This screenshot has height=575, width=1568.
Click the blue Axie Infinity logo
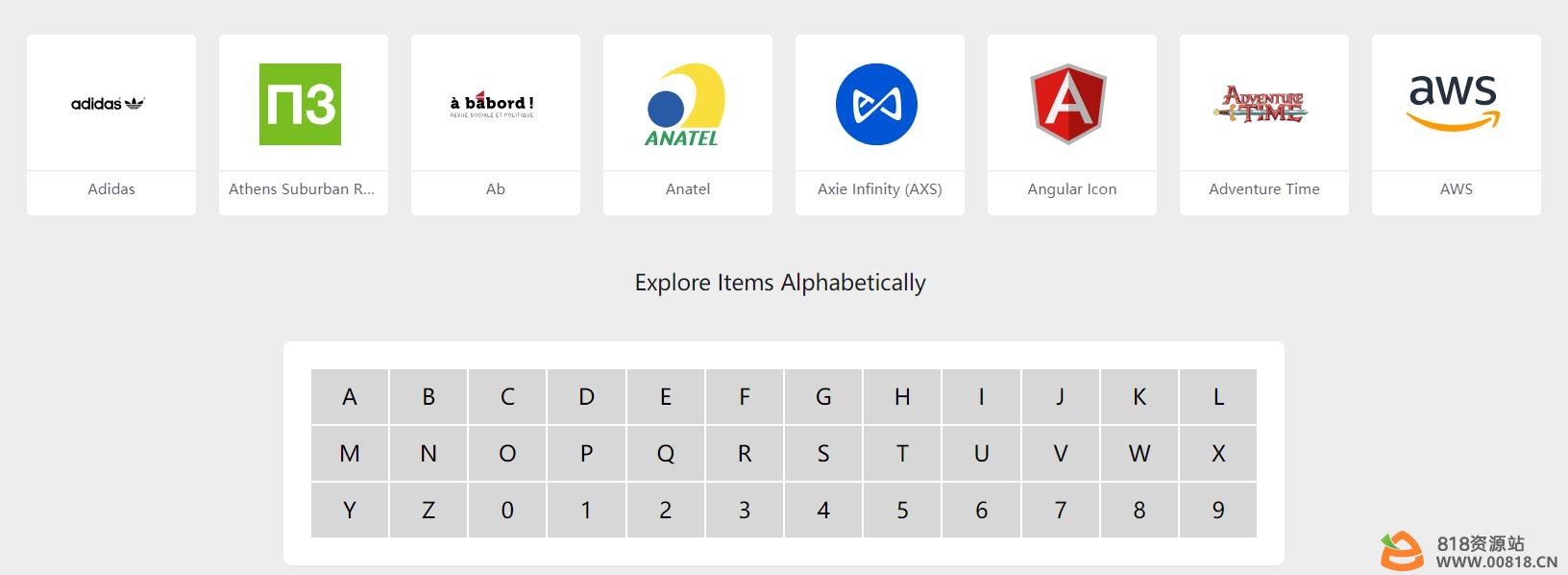876,104
